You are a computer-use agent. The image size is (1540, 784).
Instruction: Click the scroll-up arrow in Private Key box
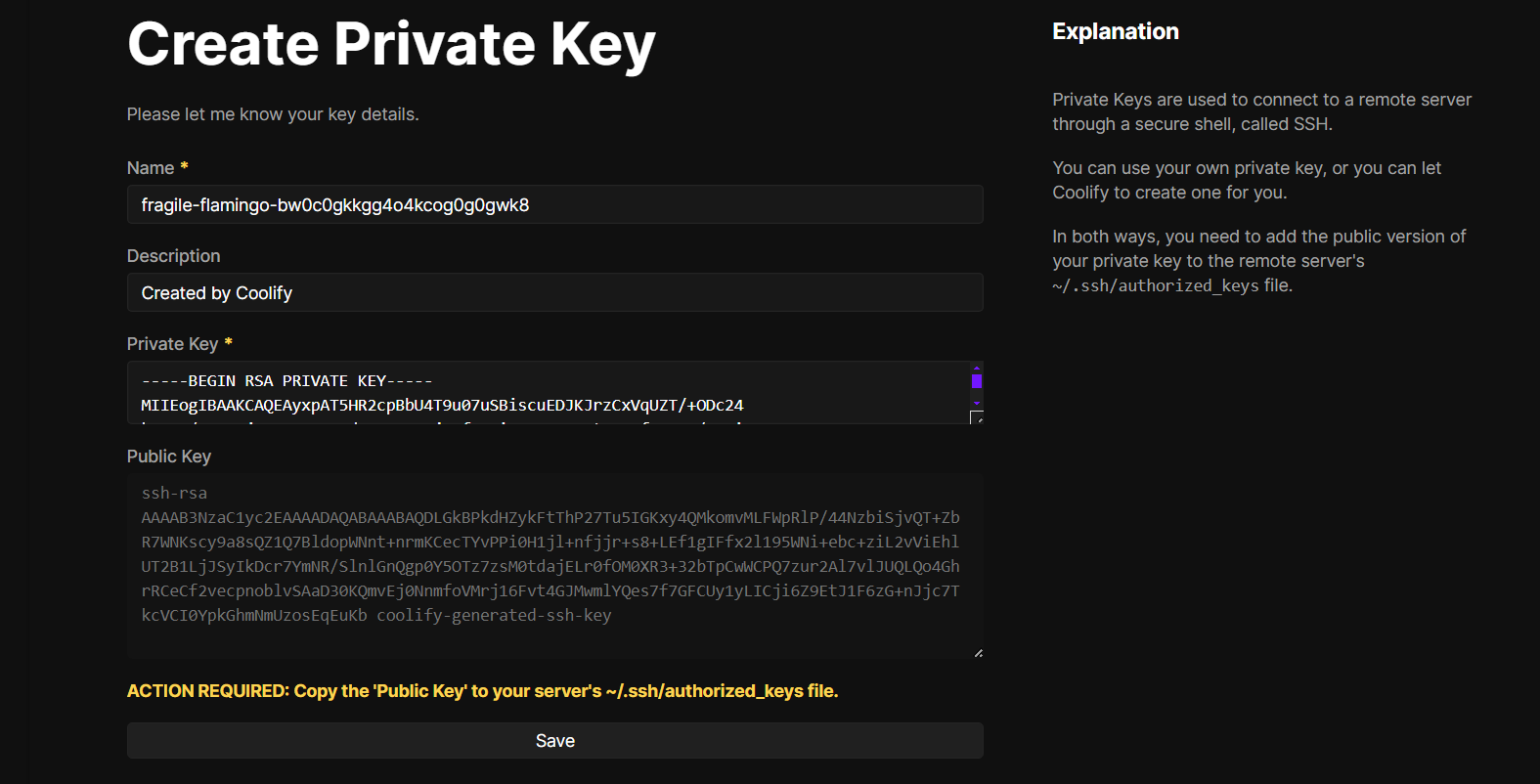point(976,369)
